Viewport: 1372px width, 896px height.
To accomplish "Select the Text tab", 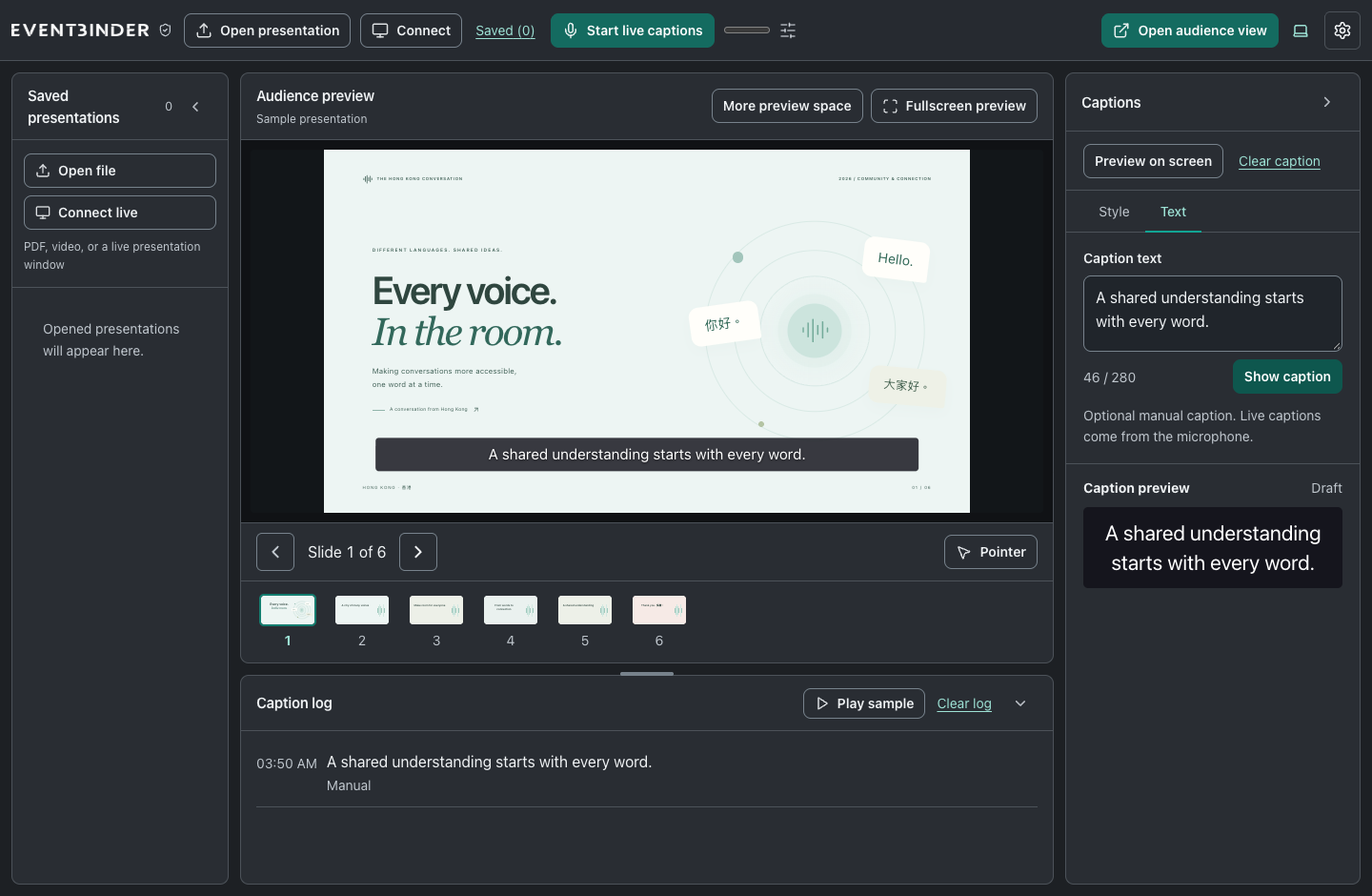I will pyautogui.click(x=1173, y=212).
